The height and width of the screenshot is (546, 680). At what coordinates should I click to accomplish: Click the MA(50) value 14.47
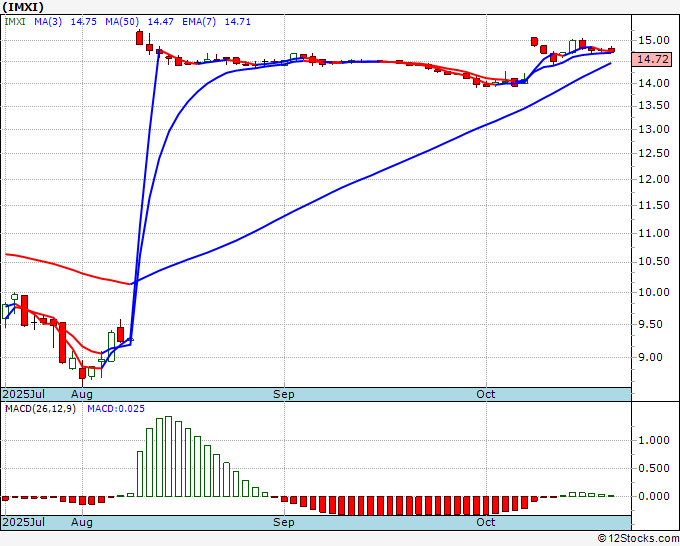tap(160, 22)
